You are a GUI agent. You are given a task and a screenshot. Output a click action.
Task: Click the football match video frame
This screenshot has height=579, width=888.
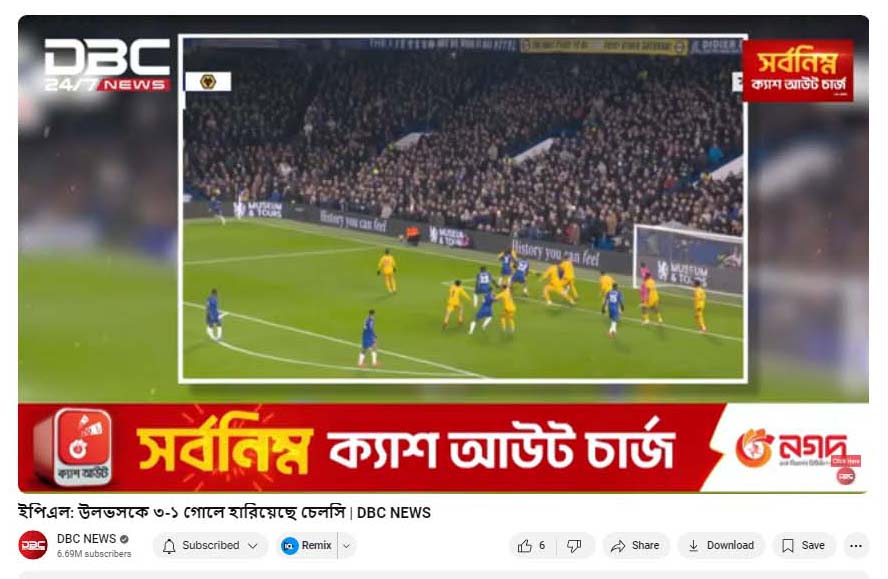[463, 209]
